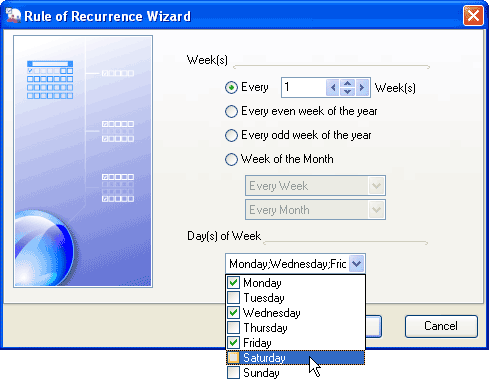Click the Cancel button

coord(441,326)
